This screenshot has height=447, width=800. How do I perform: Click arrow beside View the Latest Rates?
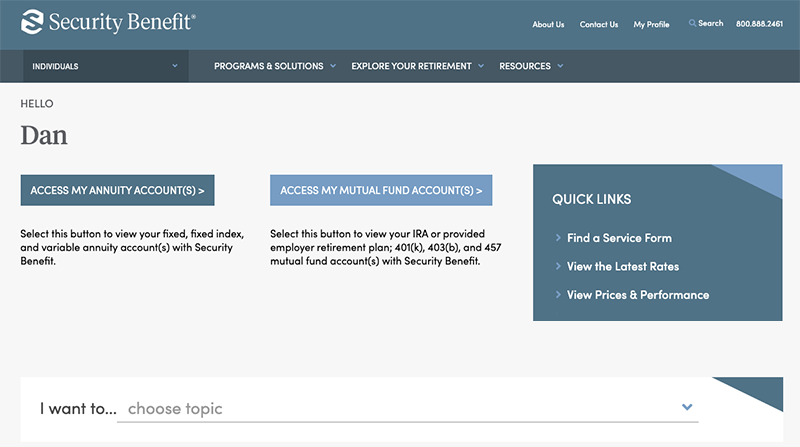(558, 266)
